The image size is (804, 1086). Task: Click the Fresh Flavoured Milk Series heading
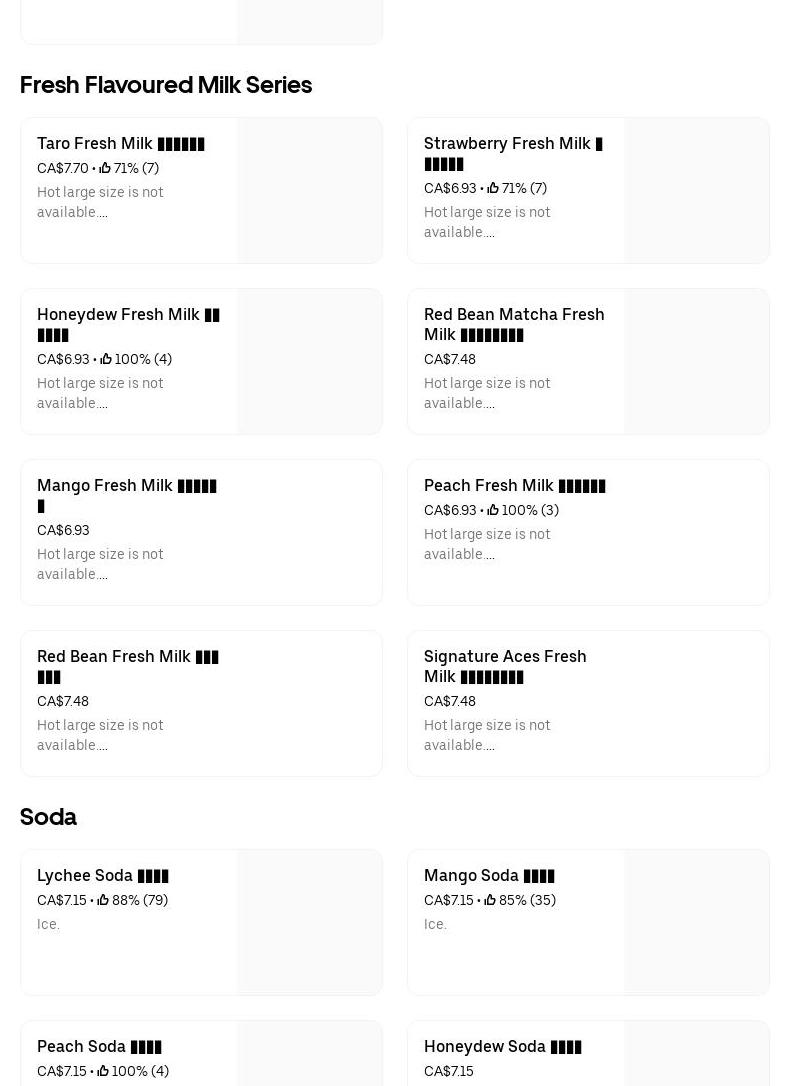click(166, 85)
